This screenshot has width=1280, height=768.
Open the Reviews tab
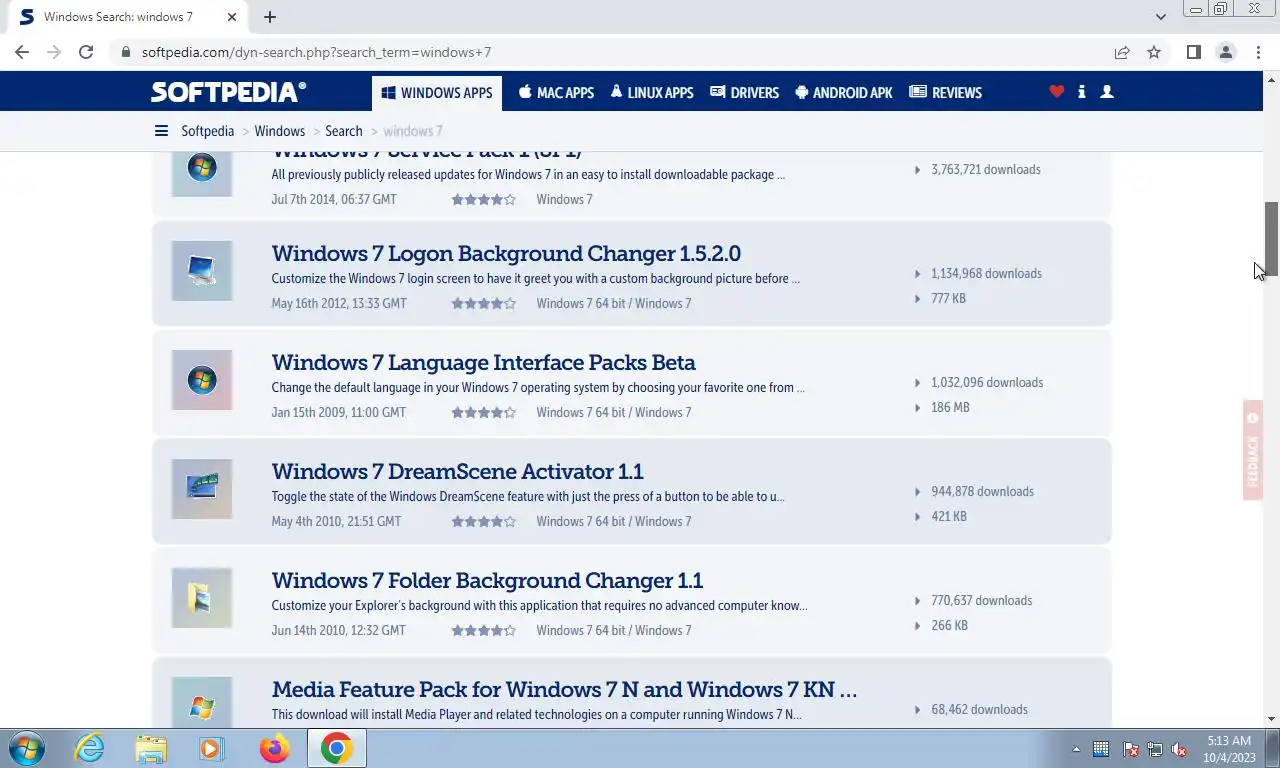[945, 93]
